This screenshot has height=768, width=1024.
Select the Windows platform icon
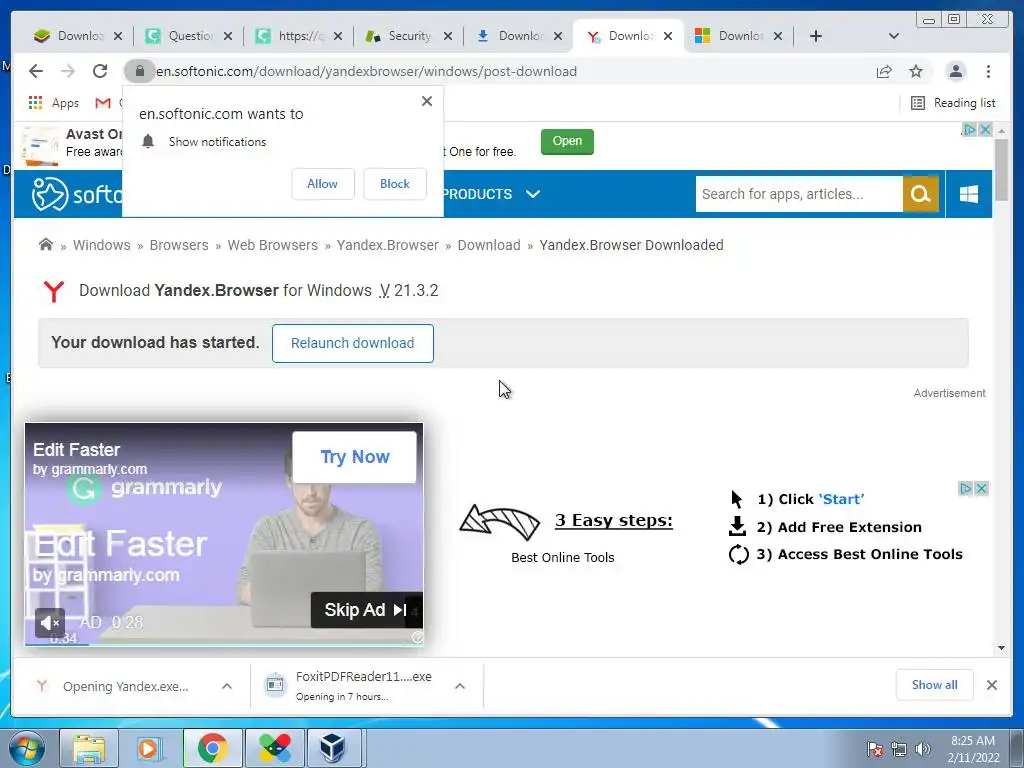click(968, 194)
